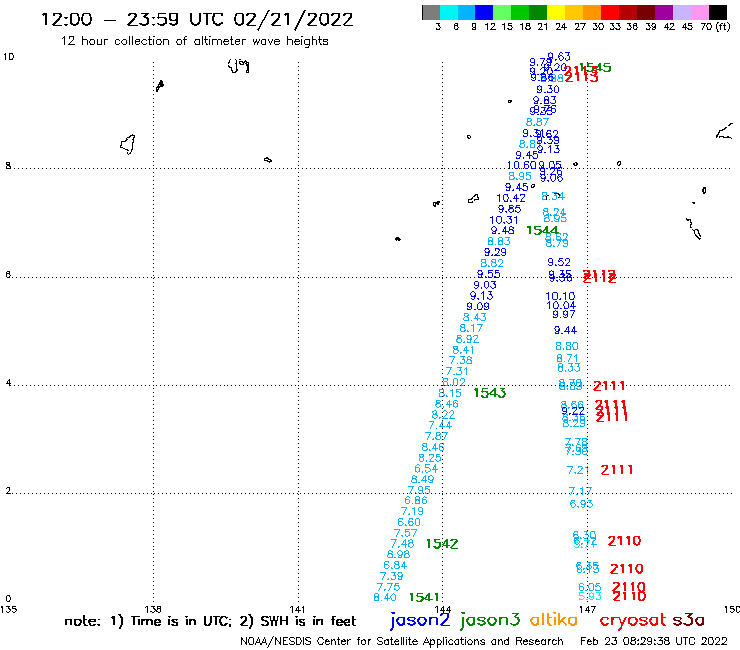Select the green track time 1542
The image size is (740, 650).
coord(442,544)
